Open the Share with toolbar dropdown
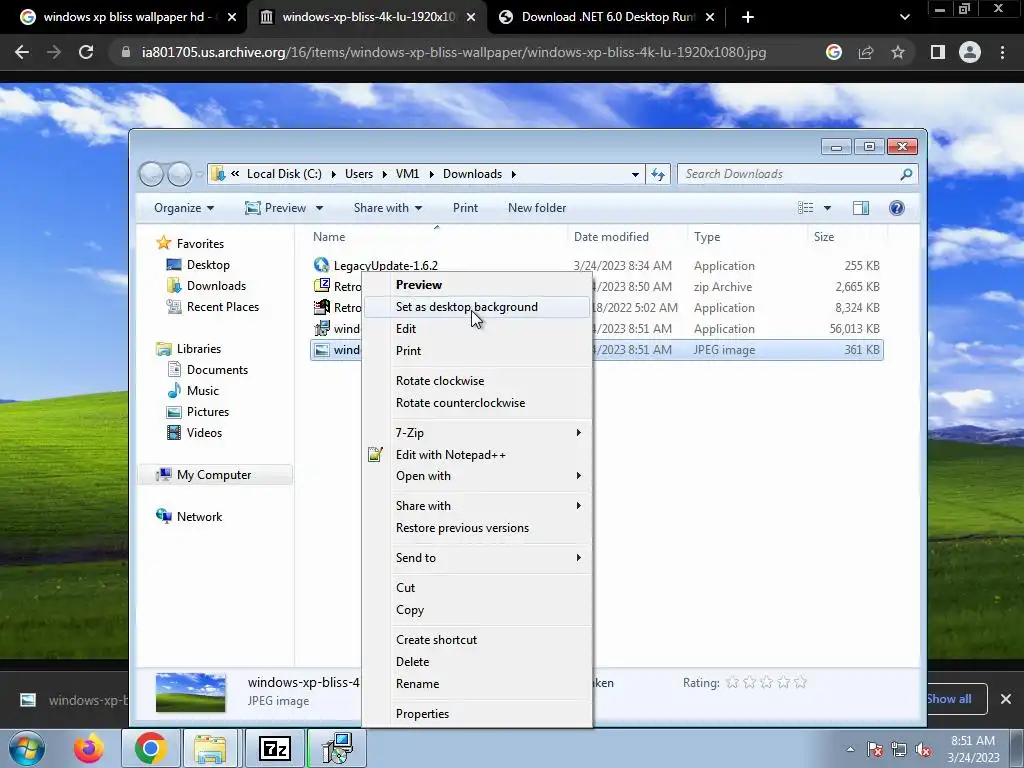This screenshot has width=1024, height=768. point(388,208)
